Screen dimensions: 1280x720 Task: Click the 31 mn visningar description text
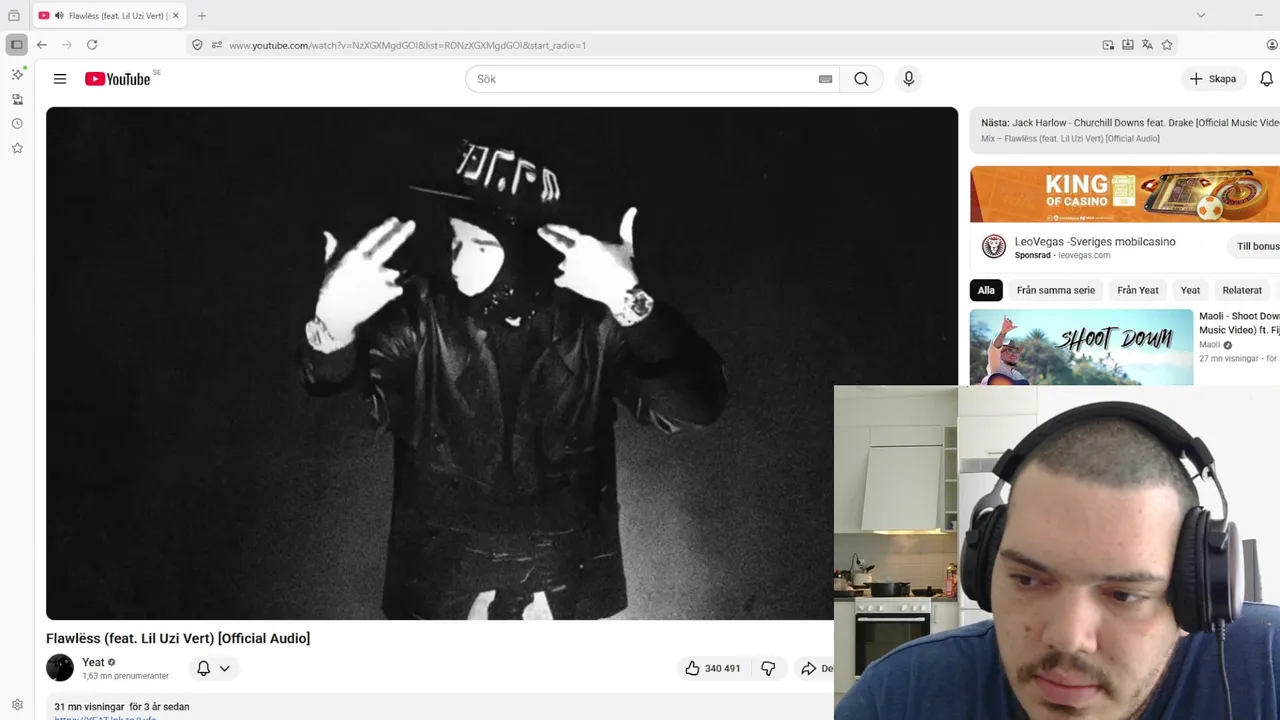pos(121,706)
